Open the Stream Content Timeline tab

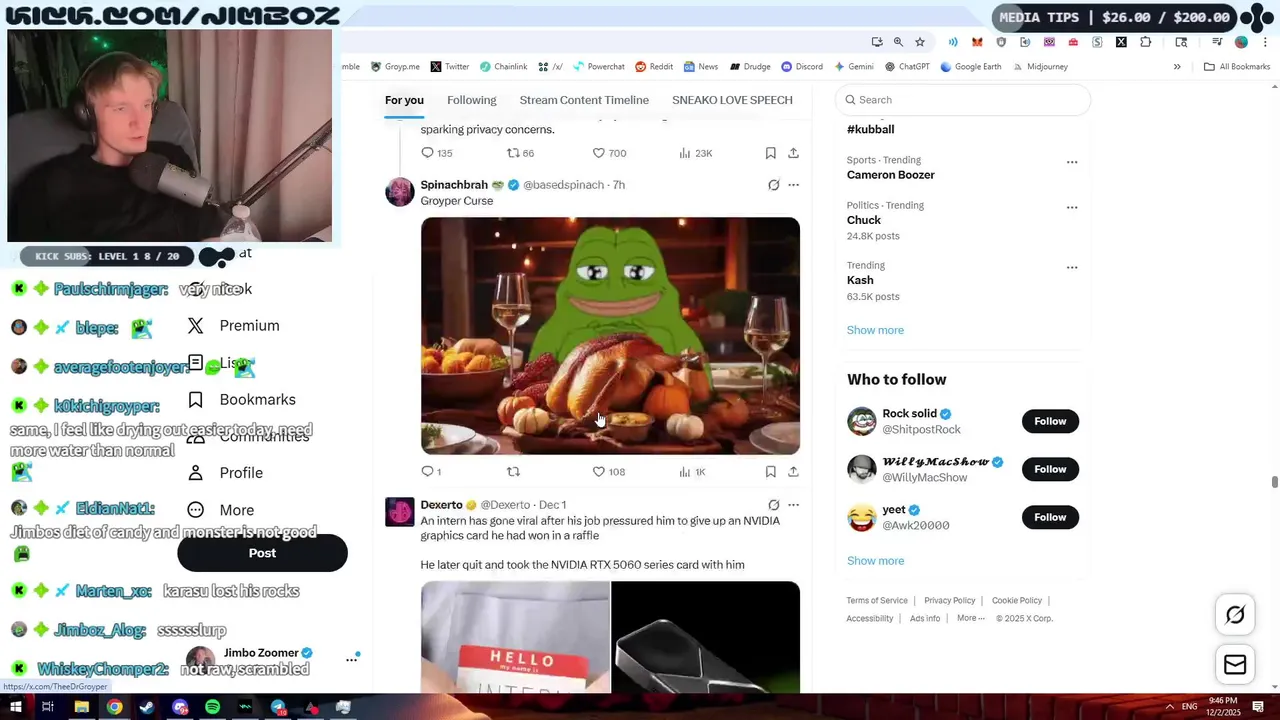click(x=584, y=100)
